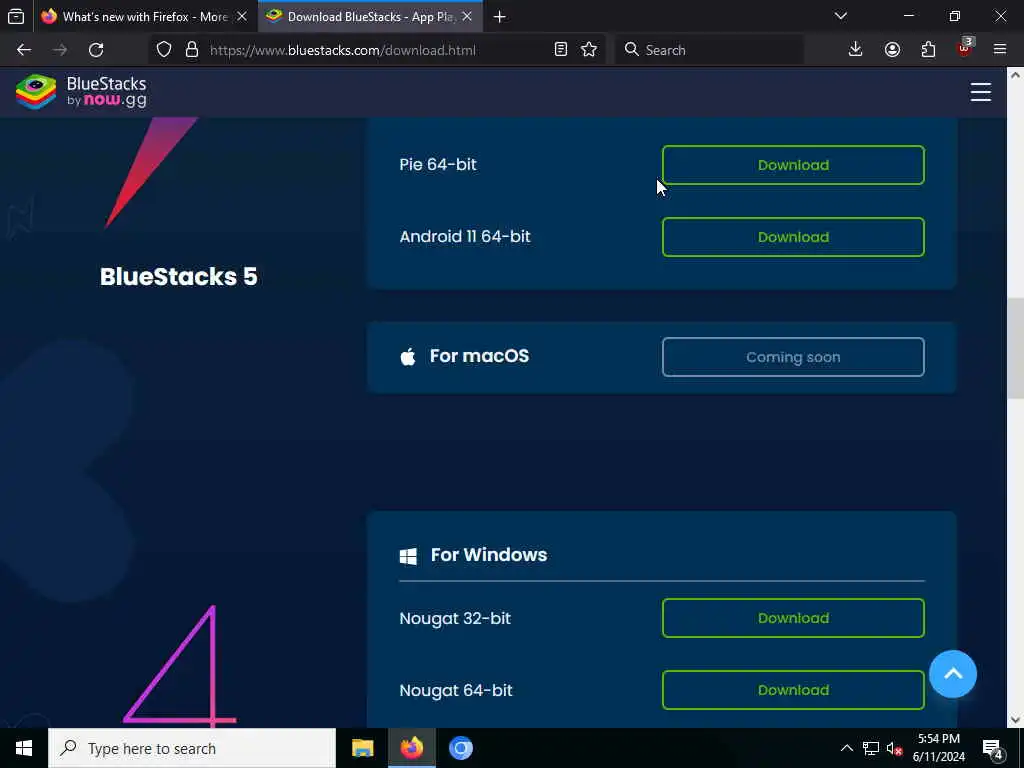1024x768 pixels.
Task: Click the macOS Coming soon button
Action: (793, 357)
